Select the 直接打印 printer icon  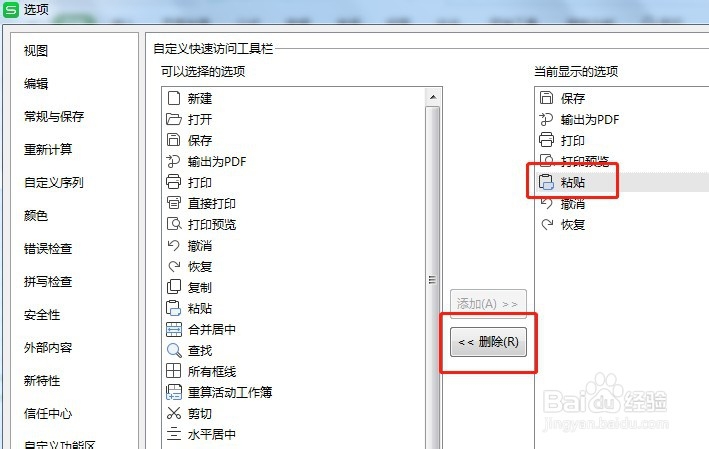(174, 203)
